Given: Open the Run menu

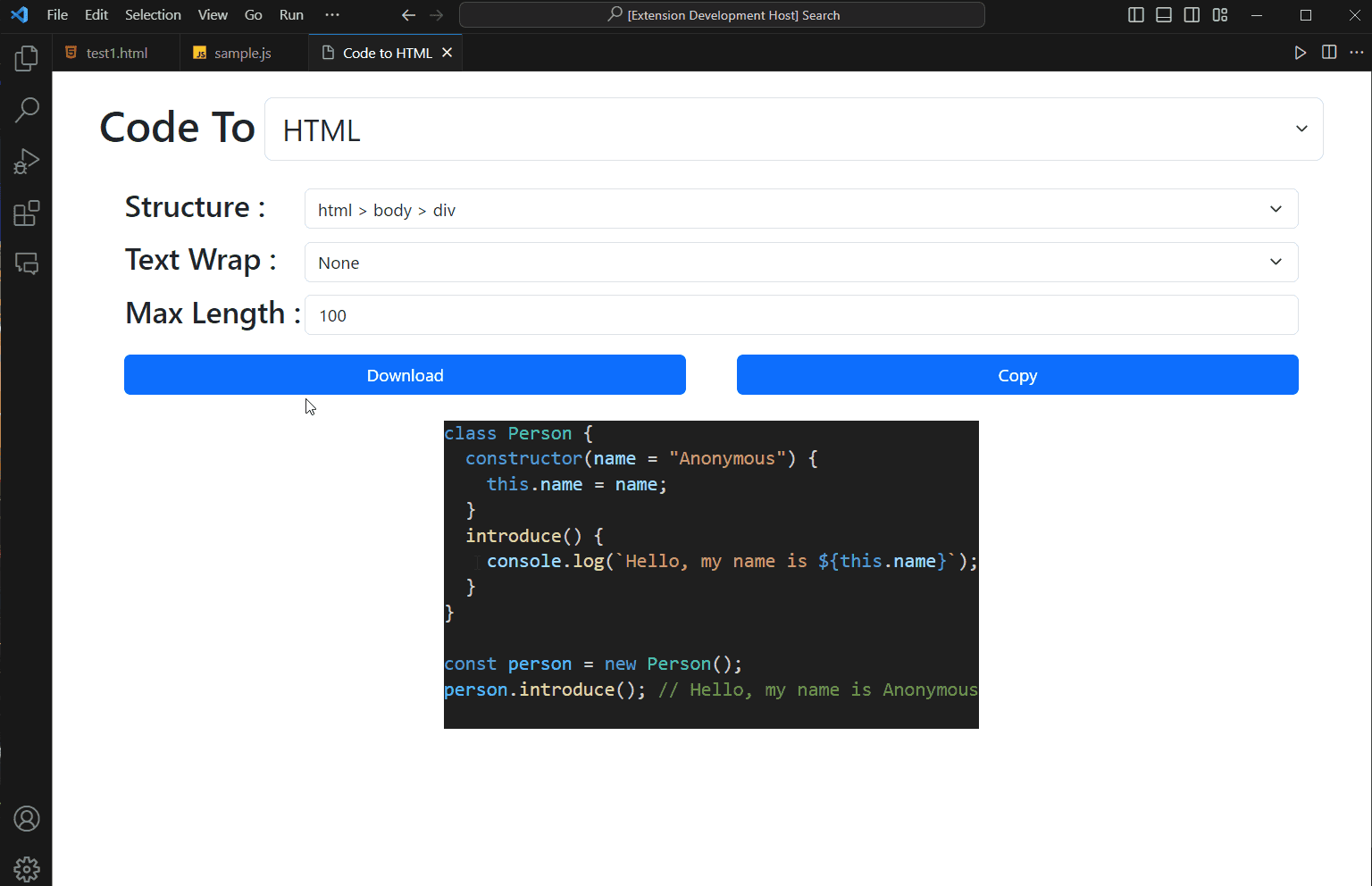Looking at the screenshot, I should [x=291, y=15].
